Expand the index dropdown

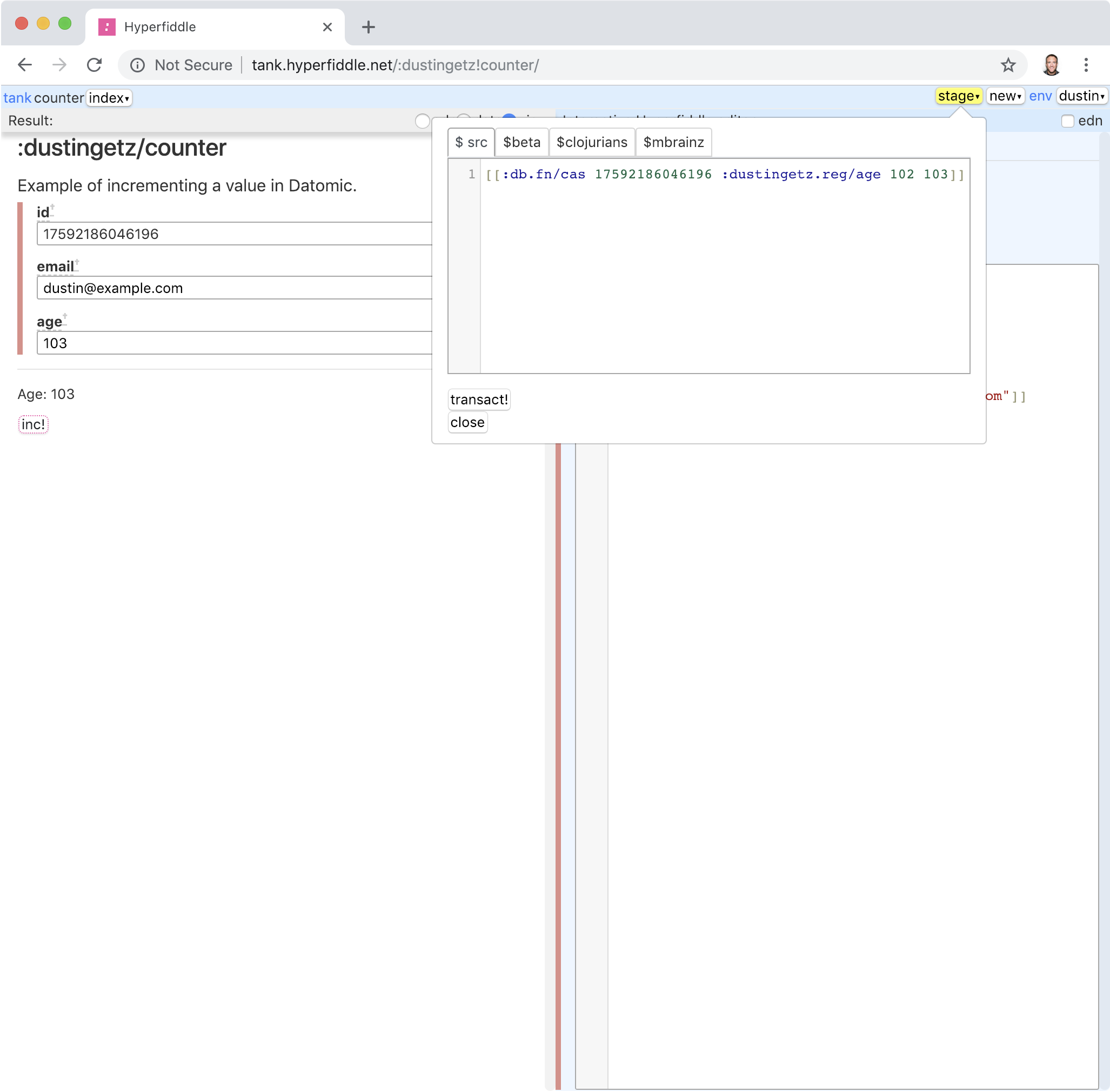[109, 98]
